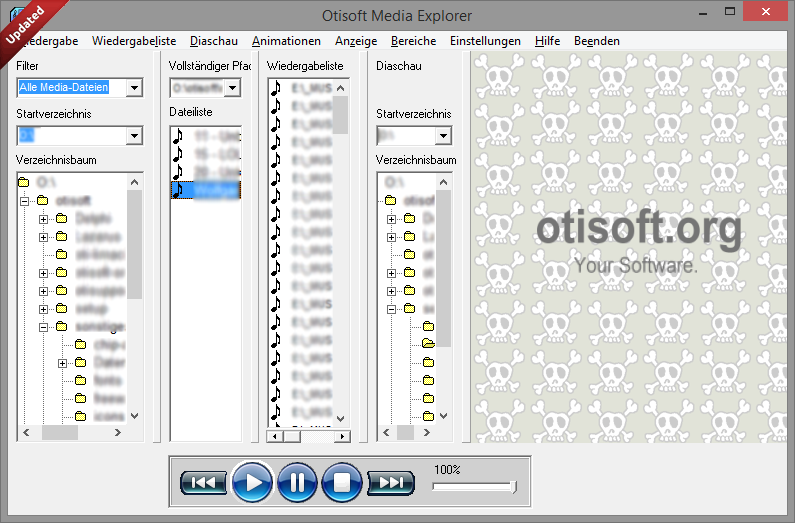Open the Einstellungen menu
The image size is (795, 523).
pyautogui.click(x=485, y=41)
